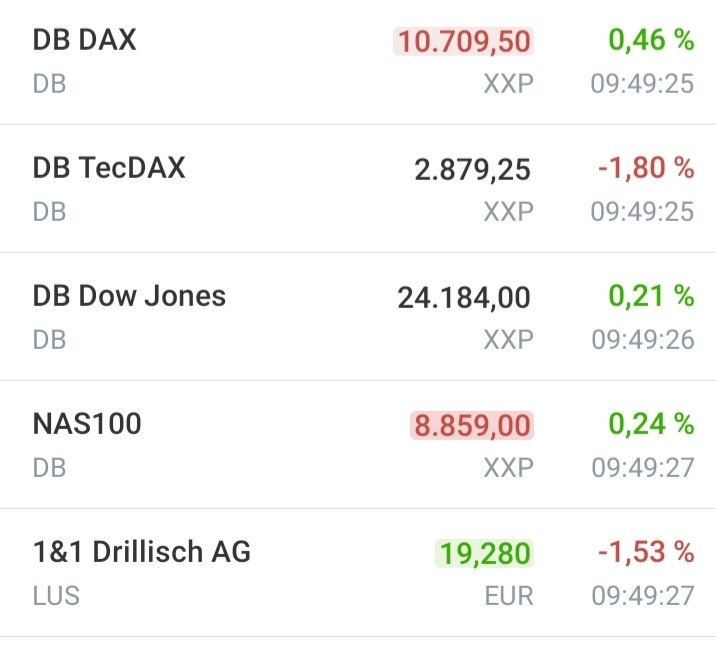Image resolution: width=716 pixels, height=647 pixels.
Task: Tap the Dow Jones 0,21 % change
Action: pos(651,296)
